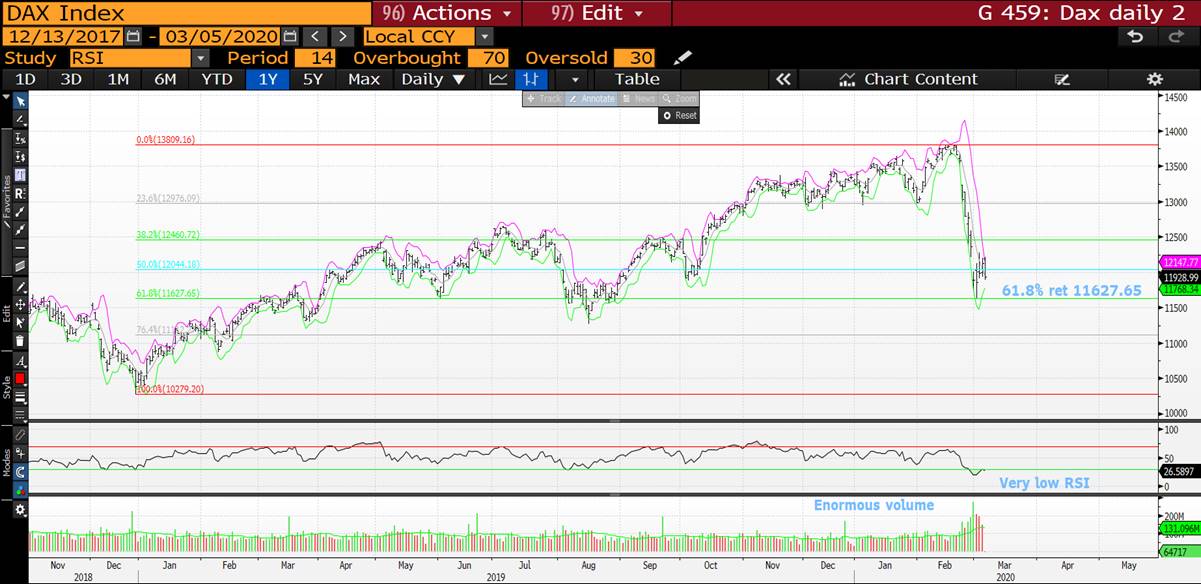
Task: Select the 1M range tab
Action: (118, 79)
